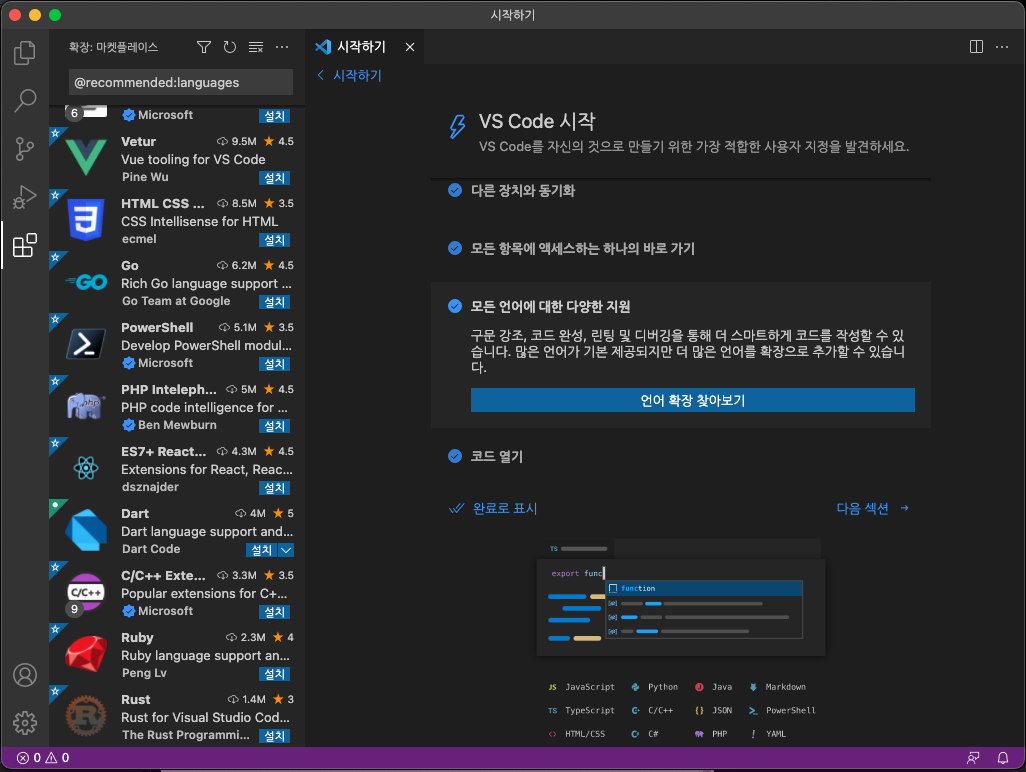Install the C/C++ Extension Pack
This screenshot has height=772, width=1026.
click(274, 612)
